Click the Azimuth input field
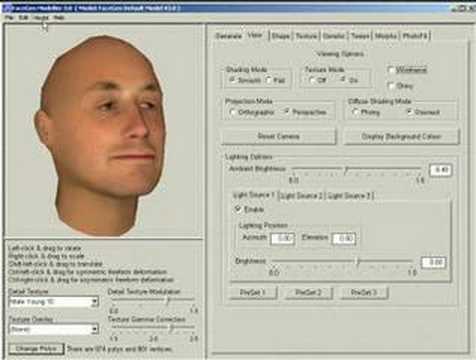The width and height of the screenshot is (476, 360). [x=282, y=238]
